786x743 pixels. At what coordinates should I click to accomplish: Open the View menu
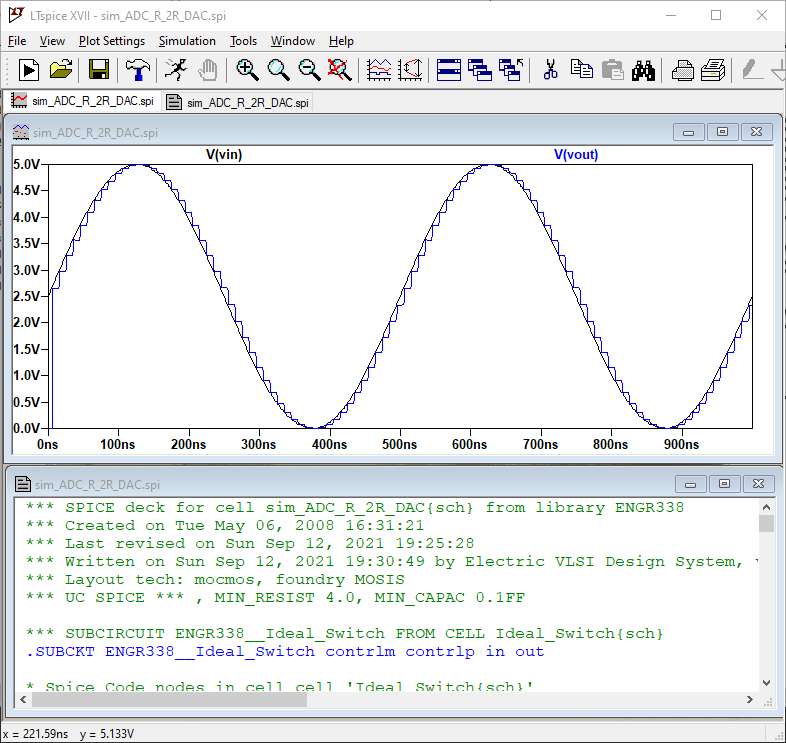(52, 41)
